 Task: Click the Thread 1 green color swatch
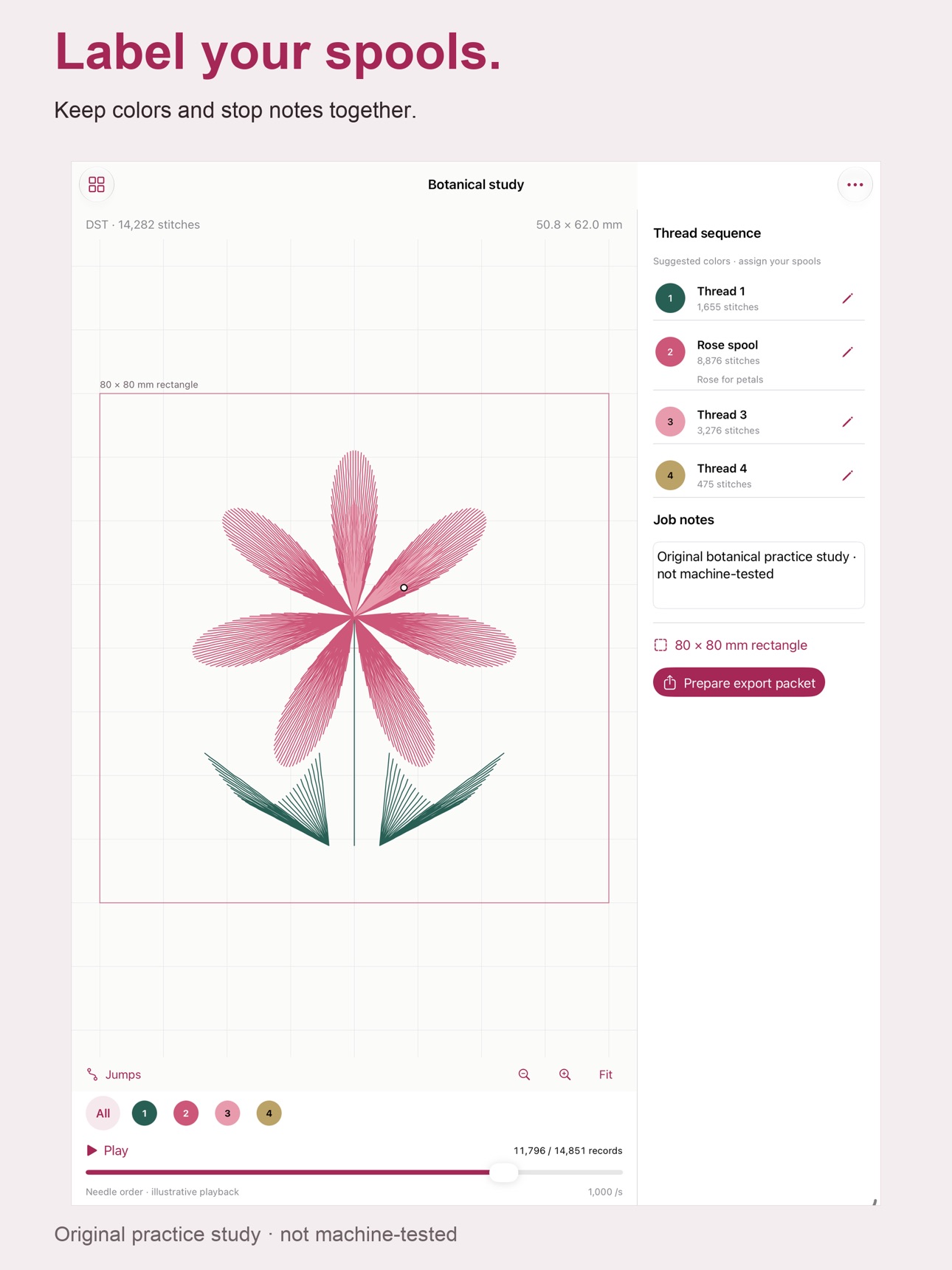(670, 298)
